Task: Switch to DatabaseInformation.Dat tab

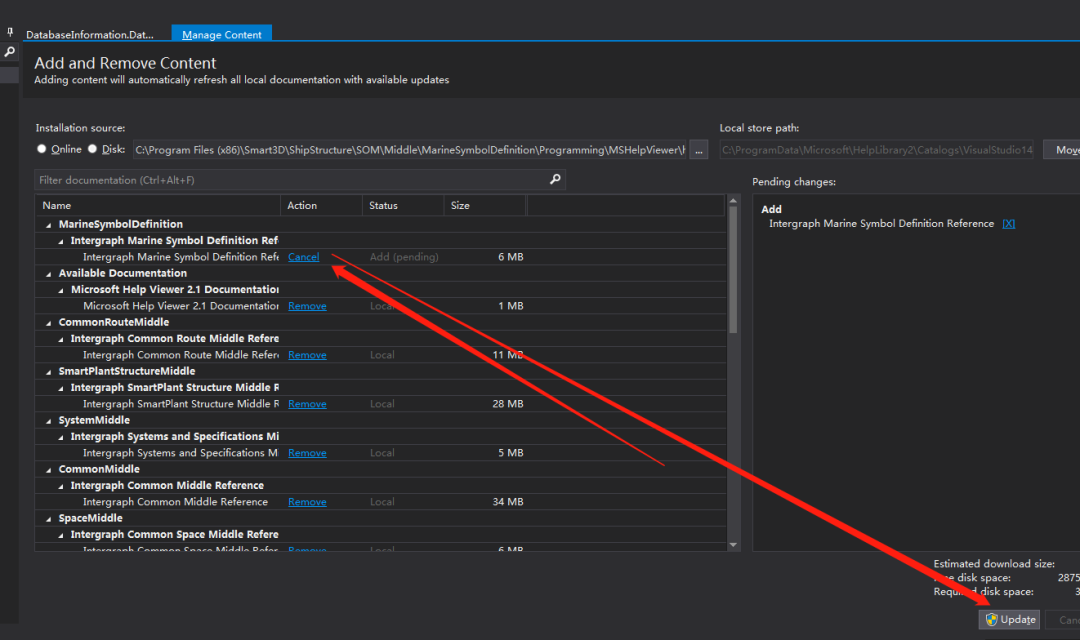Action: tap(90, 34)
